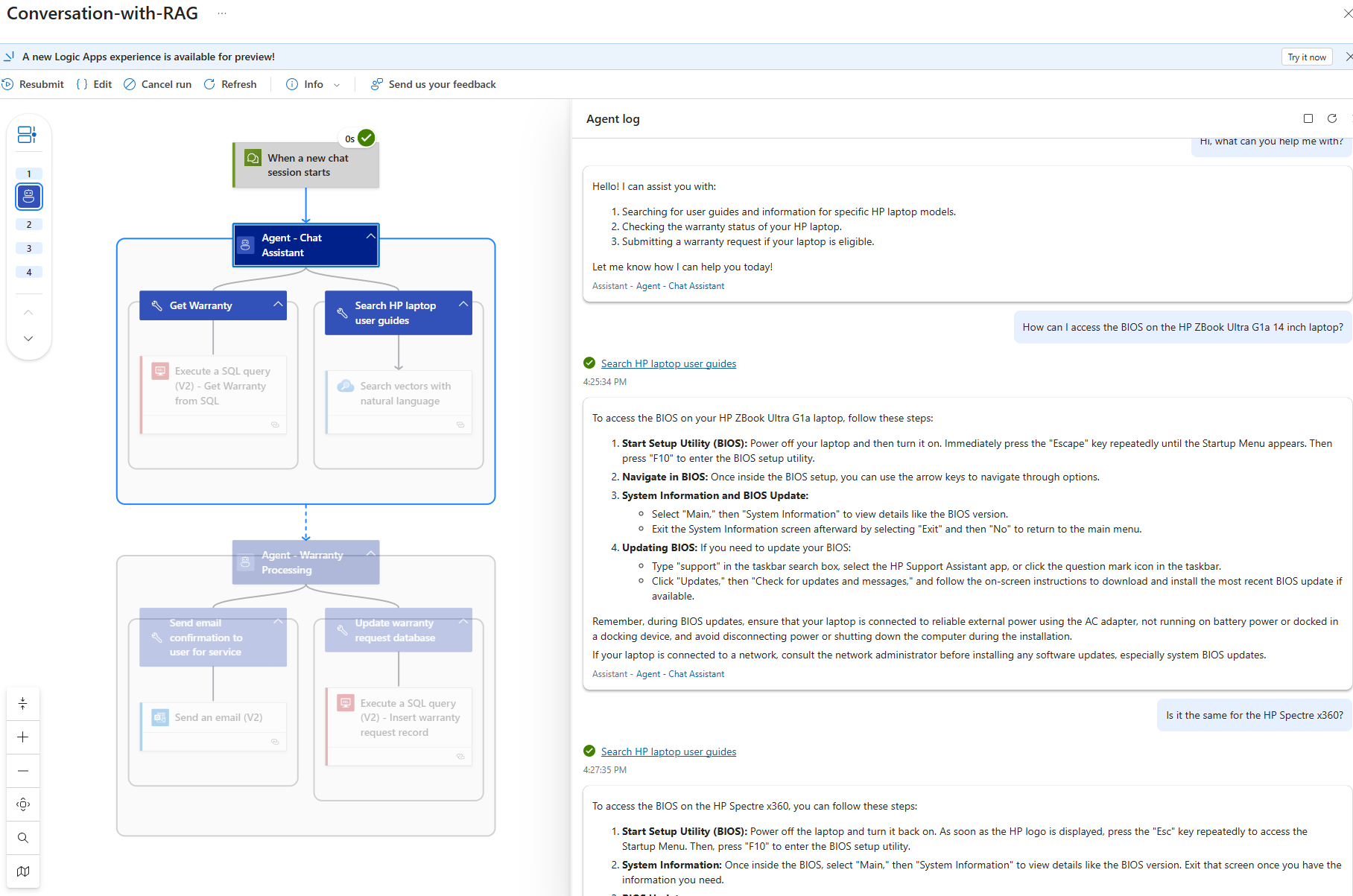
Task: Open first Search HP laptop user guides link
Action: 668,363
